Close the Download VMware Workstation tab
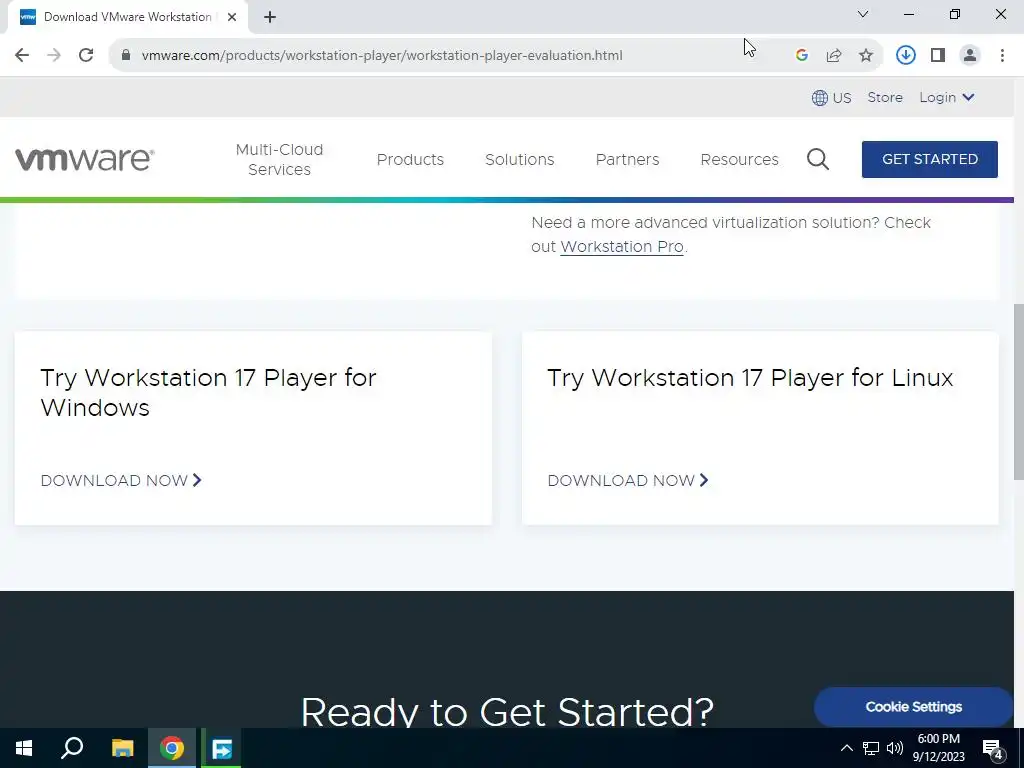 tap(232, 17)
